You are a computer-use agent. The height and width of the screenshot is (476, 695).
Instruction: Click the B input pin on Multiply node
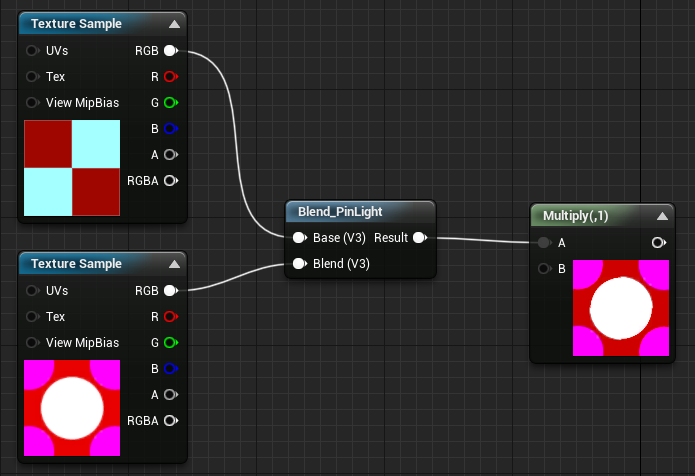tap(544, 269)
